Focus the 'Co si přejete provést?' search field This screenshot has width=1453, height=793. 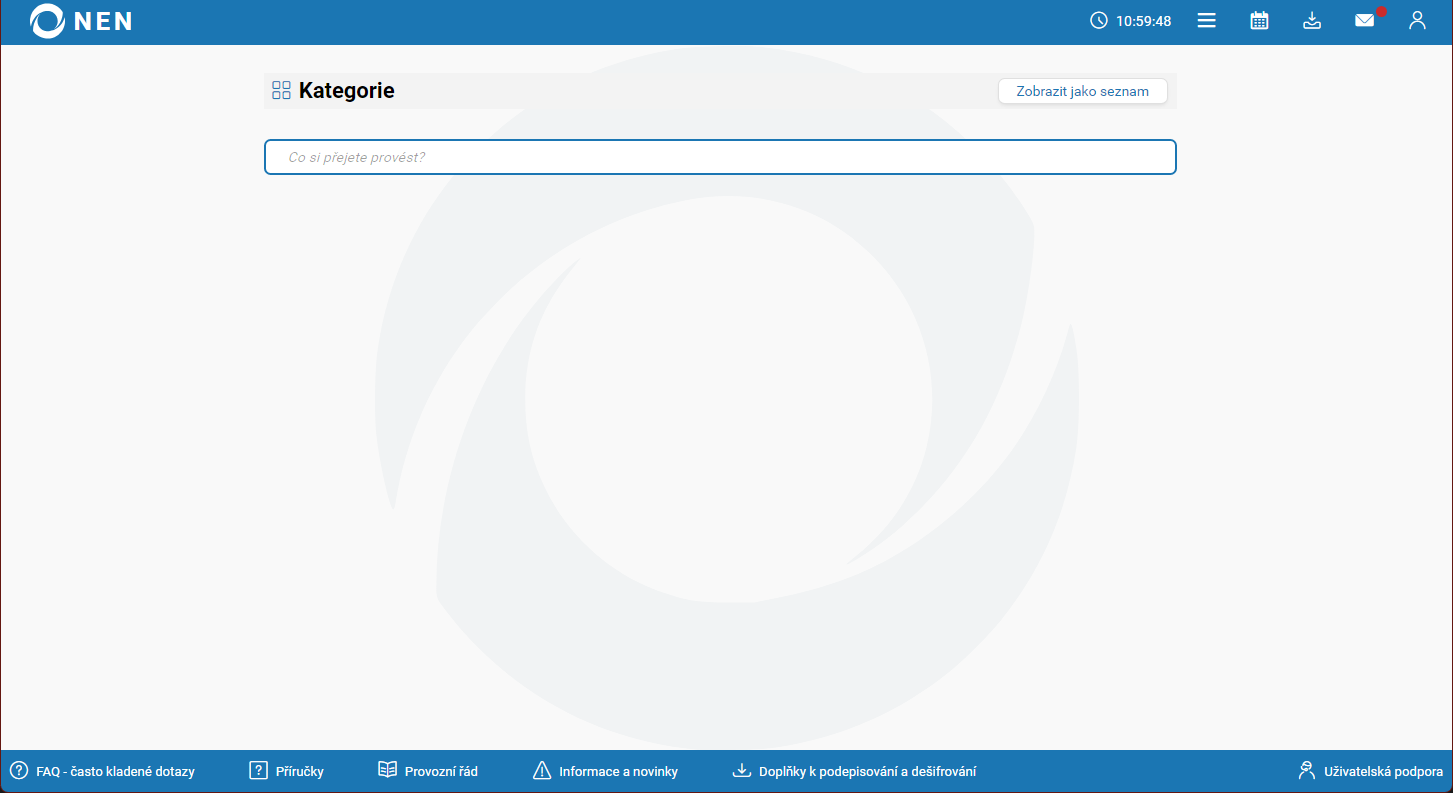[x=720, y=157]
